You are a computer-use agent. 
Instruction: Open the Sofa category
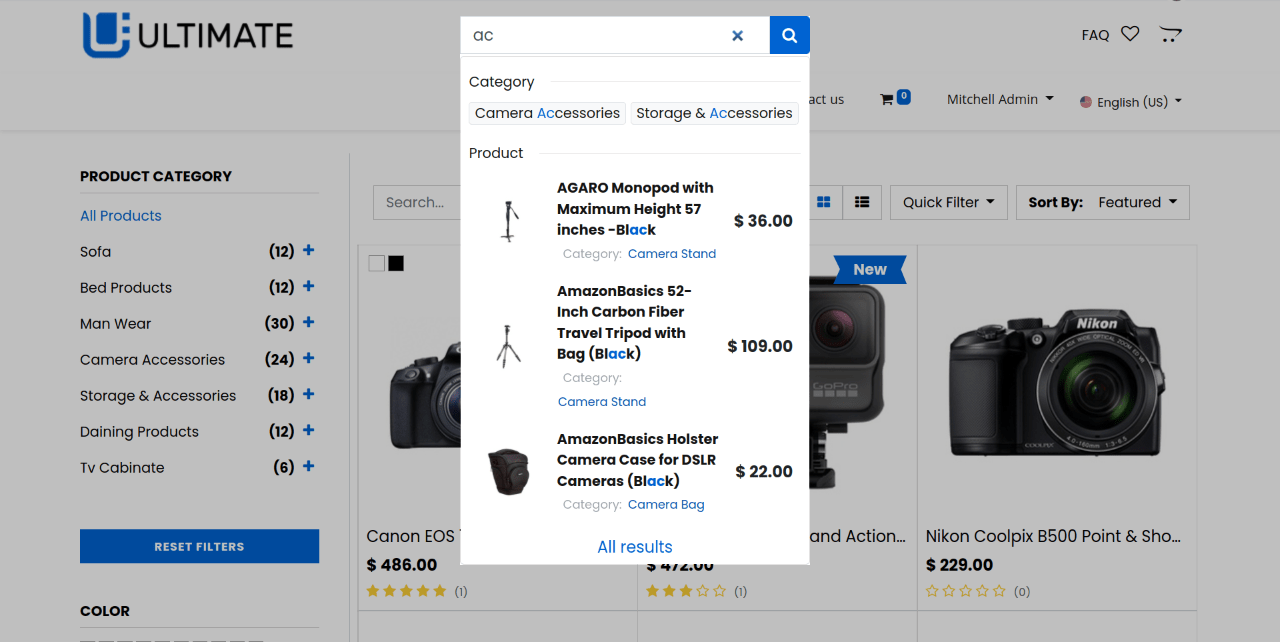[x=96, y=251]
